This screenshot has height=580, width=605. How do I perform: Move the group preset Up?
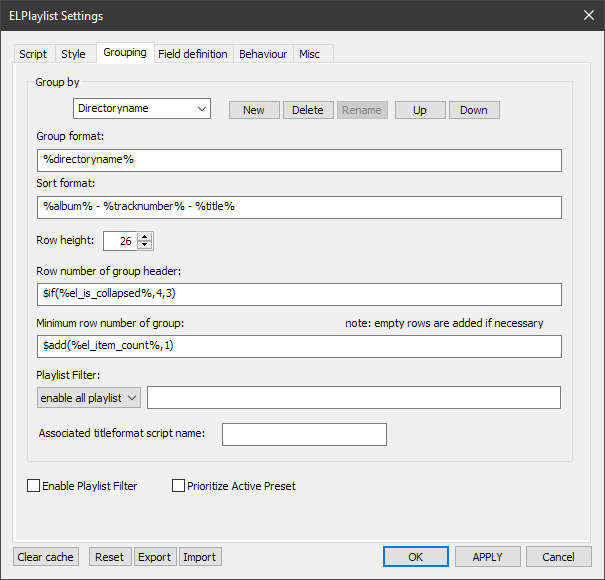click(420, 110)
